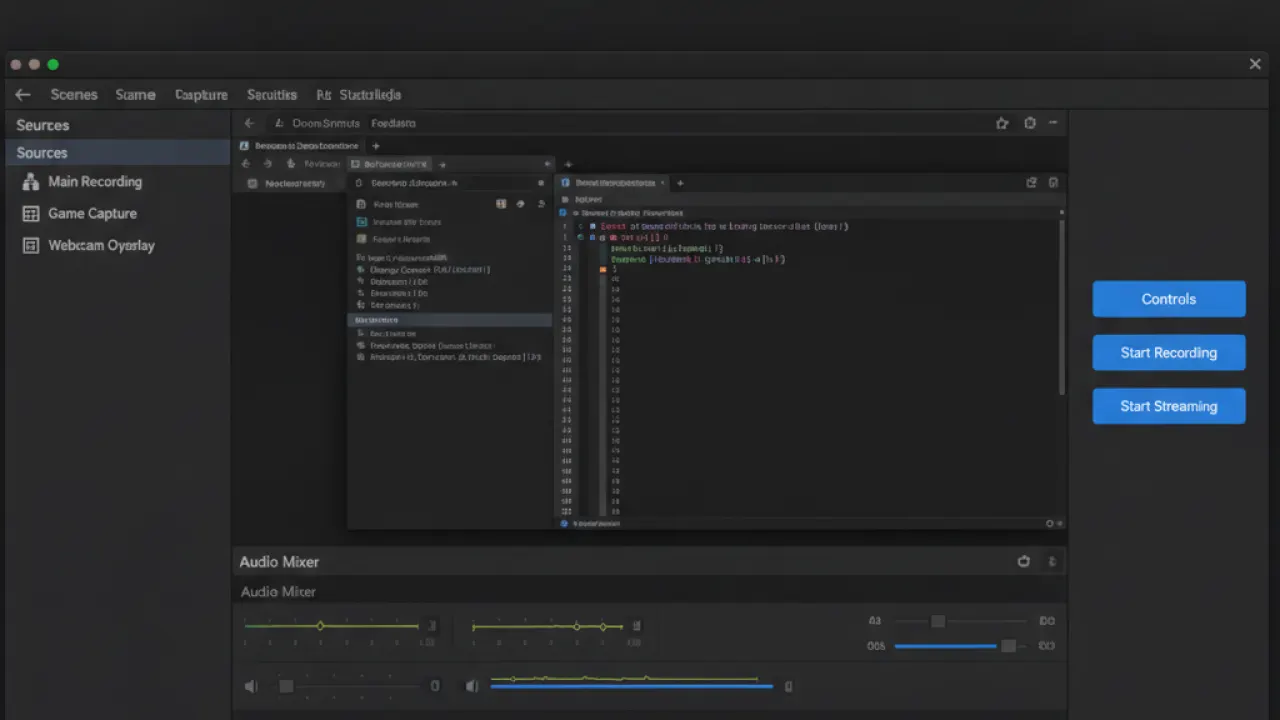Viewport: 1280px width, 720px height.
Task: Click the Webcam Overlay source icon
Action: pyautogui.click(x=30, y=246)
